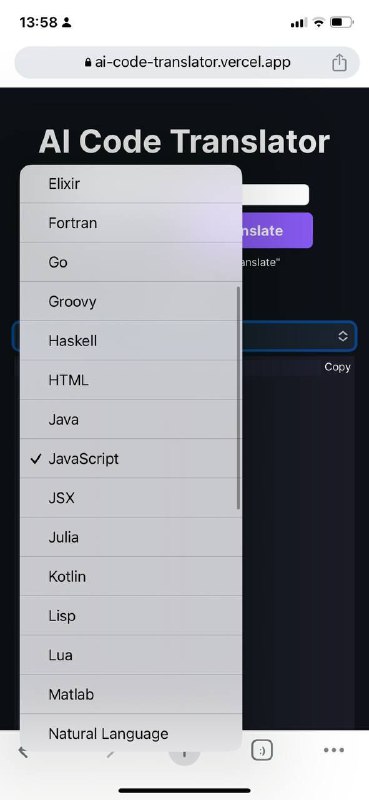Tap the AI Code Translator heading

(x=184, y=141)
